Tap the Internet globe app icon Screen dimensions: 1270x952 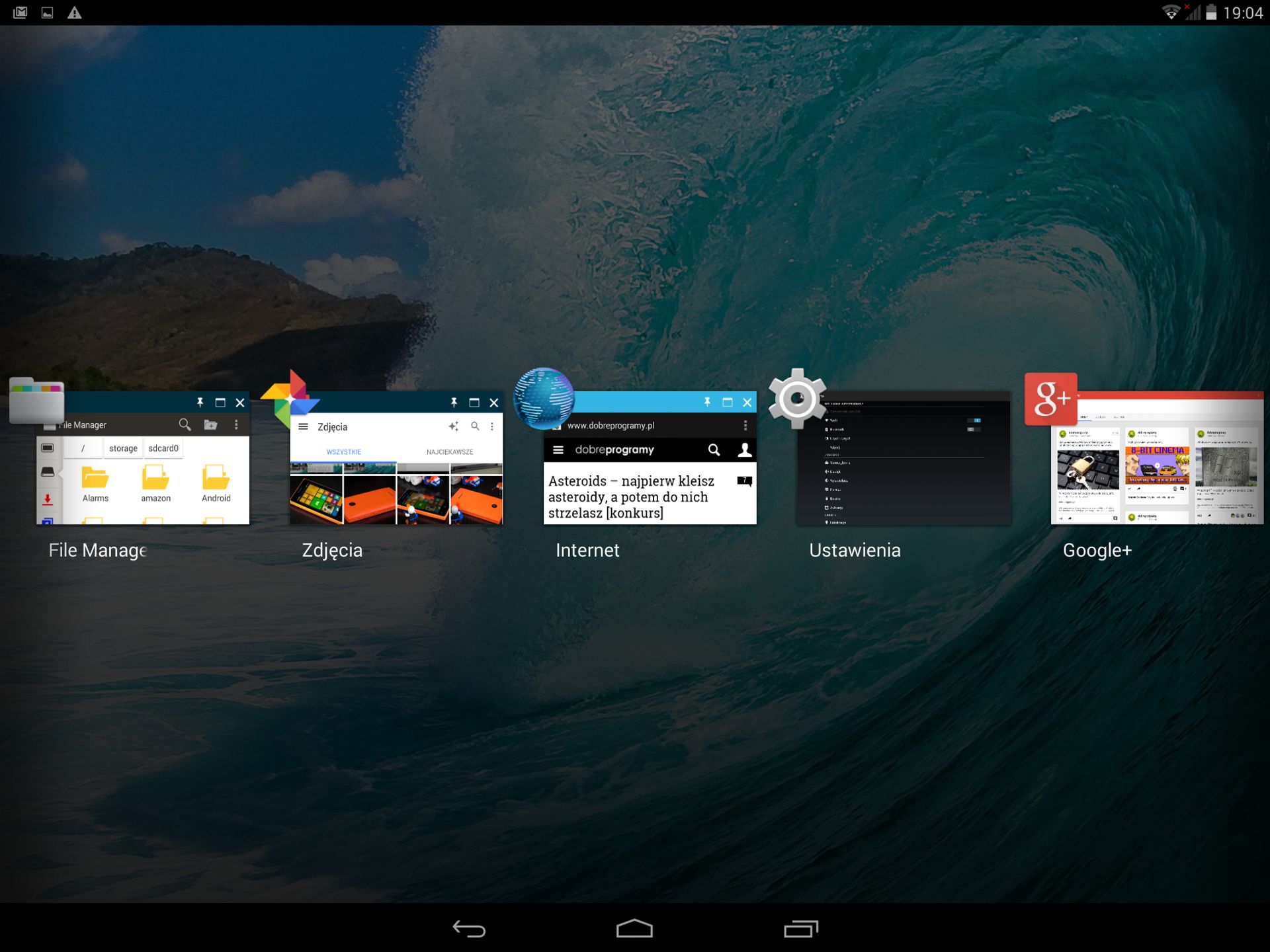pos(544,398)
